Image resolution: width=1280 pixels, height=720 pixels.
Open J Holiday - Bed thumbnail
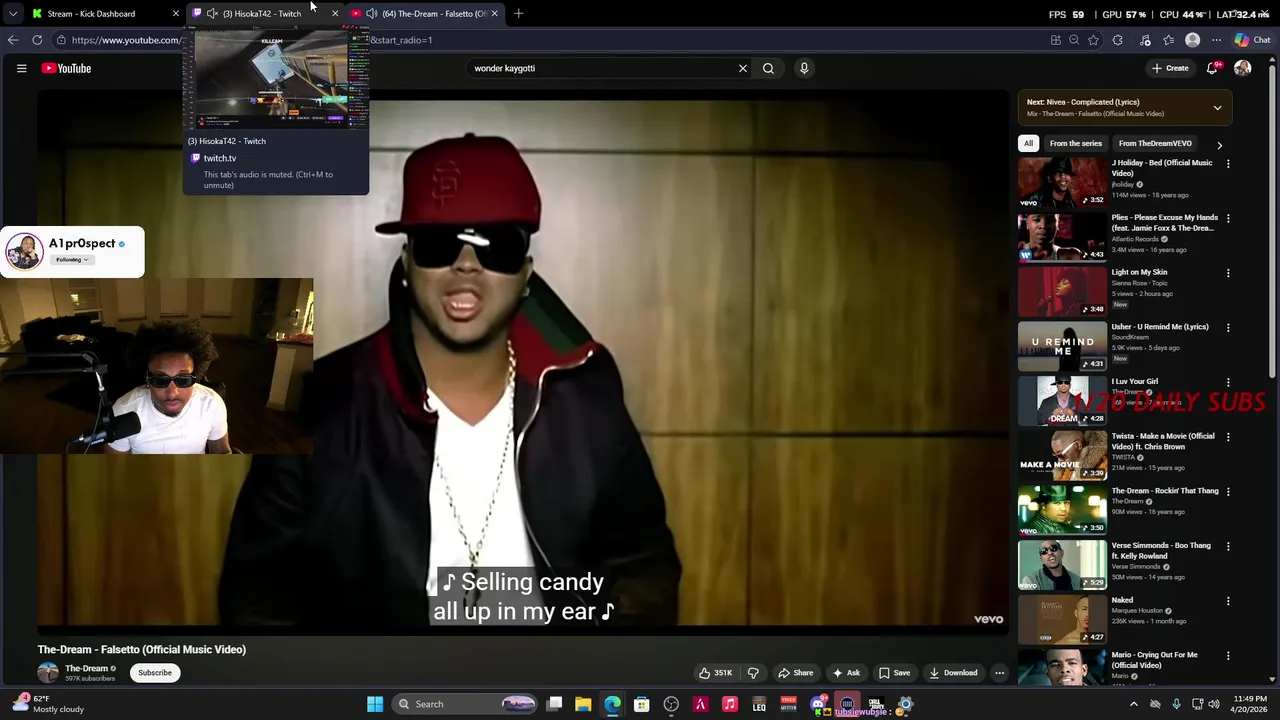(x=1062, y=182)
